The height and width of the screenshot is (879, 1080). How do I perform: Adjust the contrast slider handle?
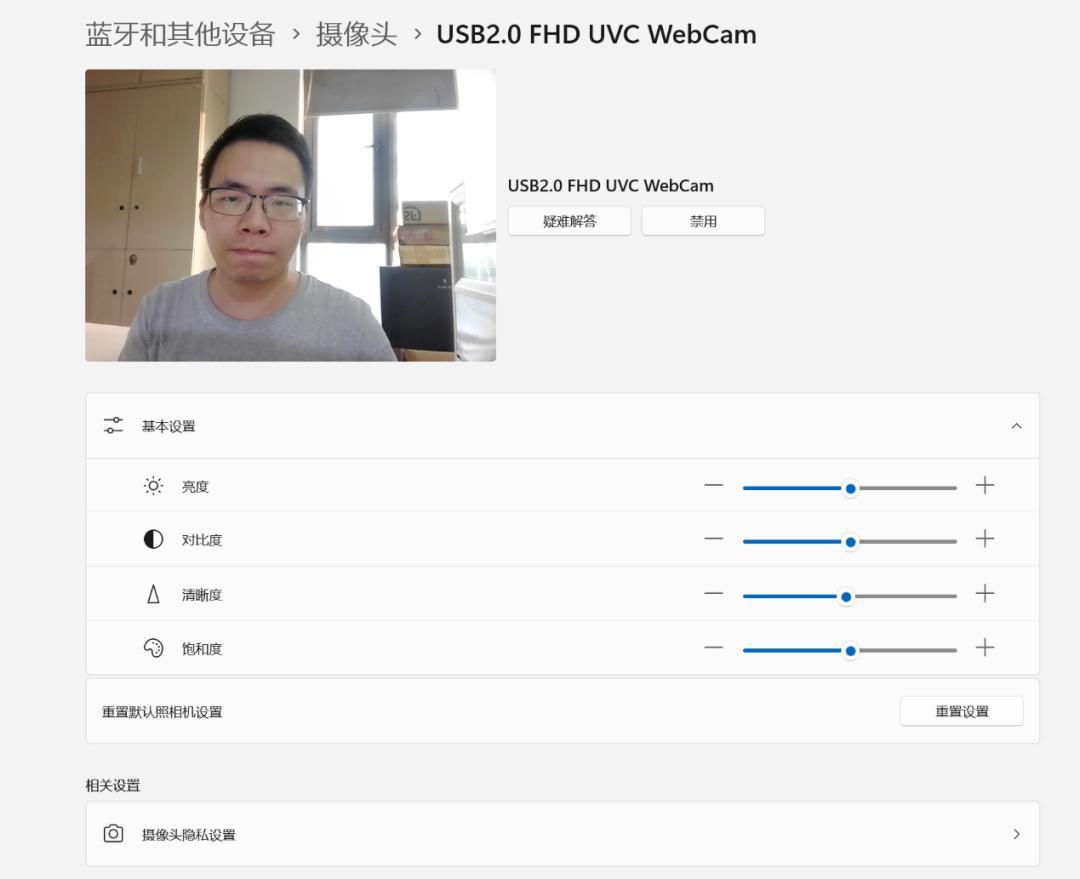[x=851, y=540]
